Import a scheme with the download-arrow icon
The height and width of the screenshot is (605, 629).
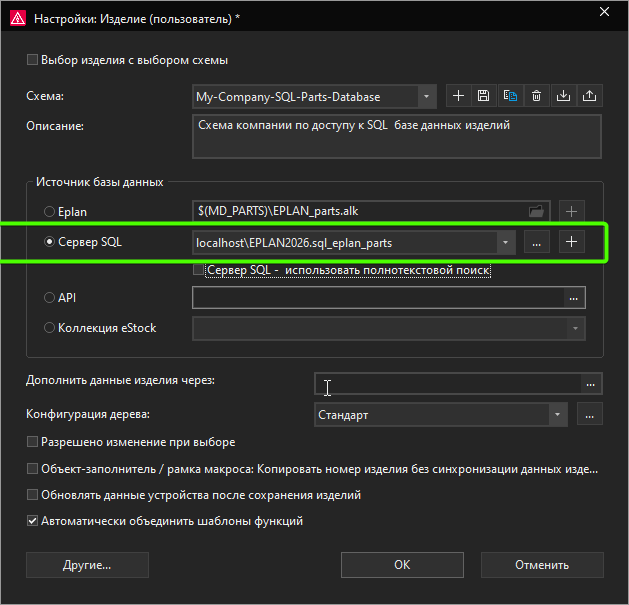pos(564,96)
